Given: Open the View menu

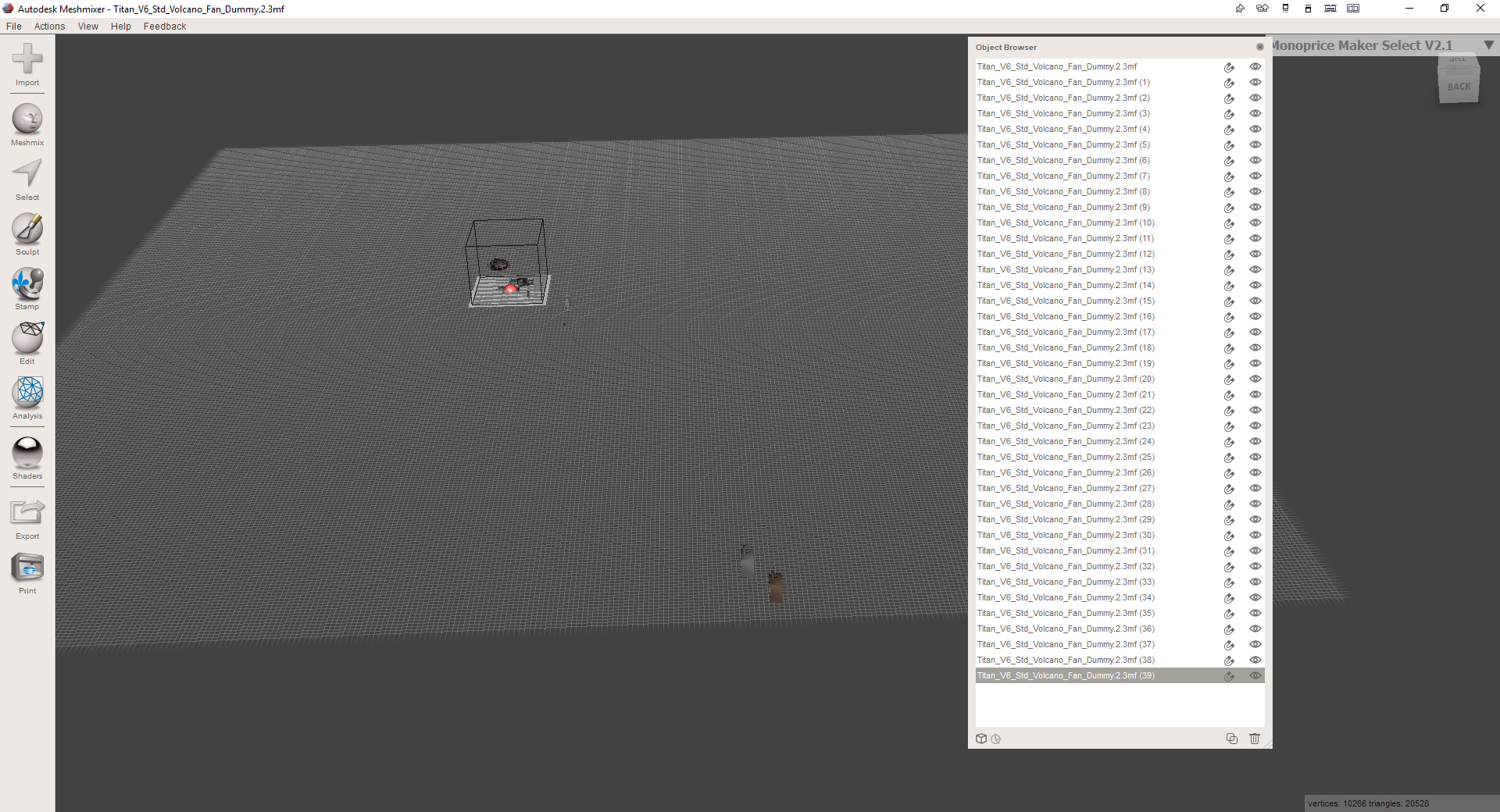Looking at the screenshot, I should click(x=88, y=26).
